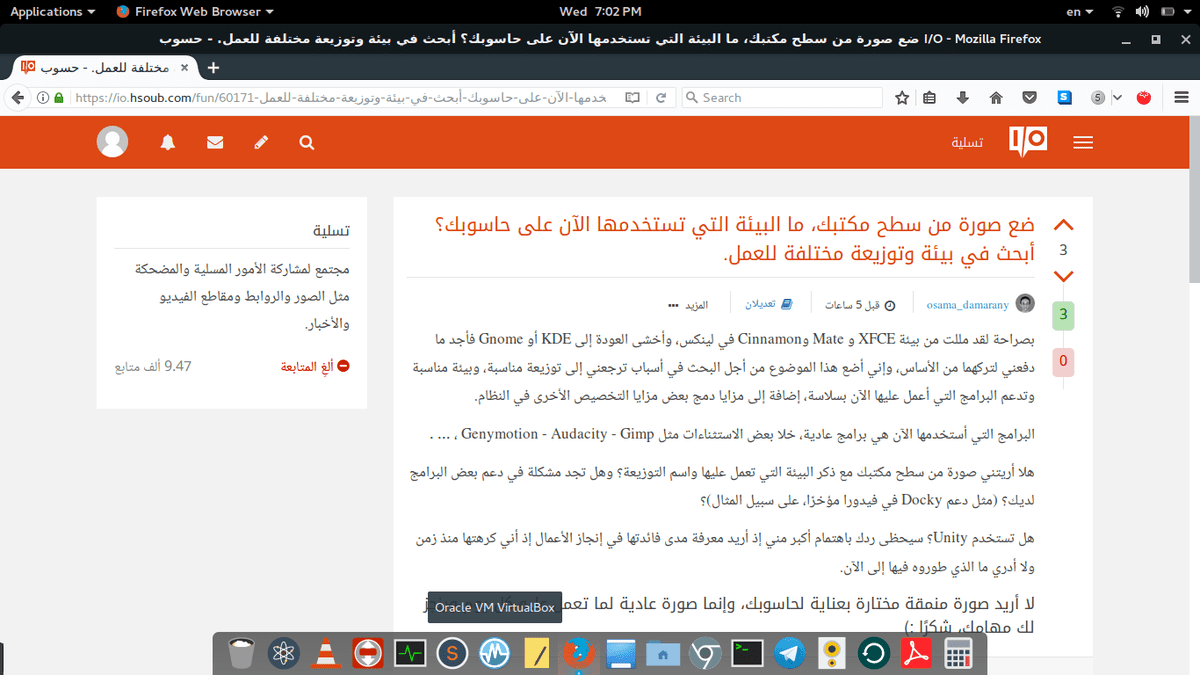Open Telegram from the dock
The width and height of the screenshot is (1200, 675).
click(789, 653)
